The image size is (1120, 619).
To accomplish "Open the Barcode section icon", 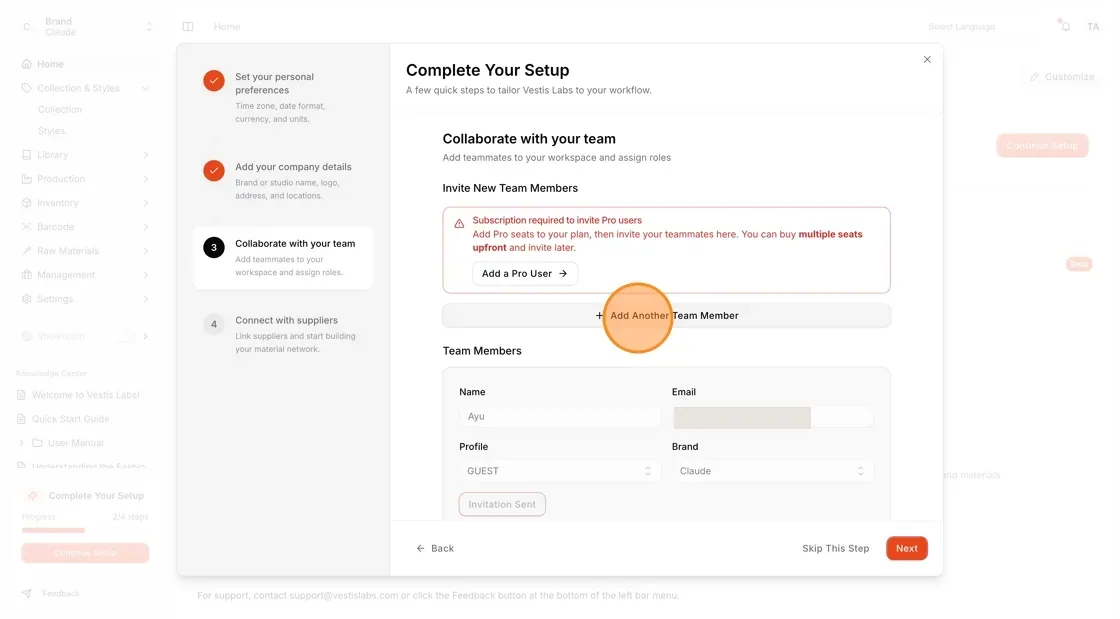I will 26,227.
